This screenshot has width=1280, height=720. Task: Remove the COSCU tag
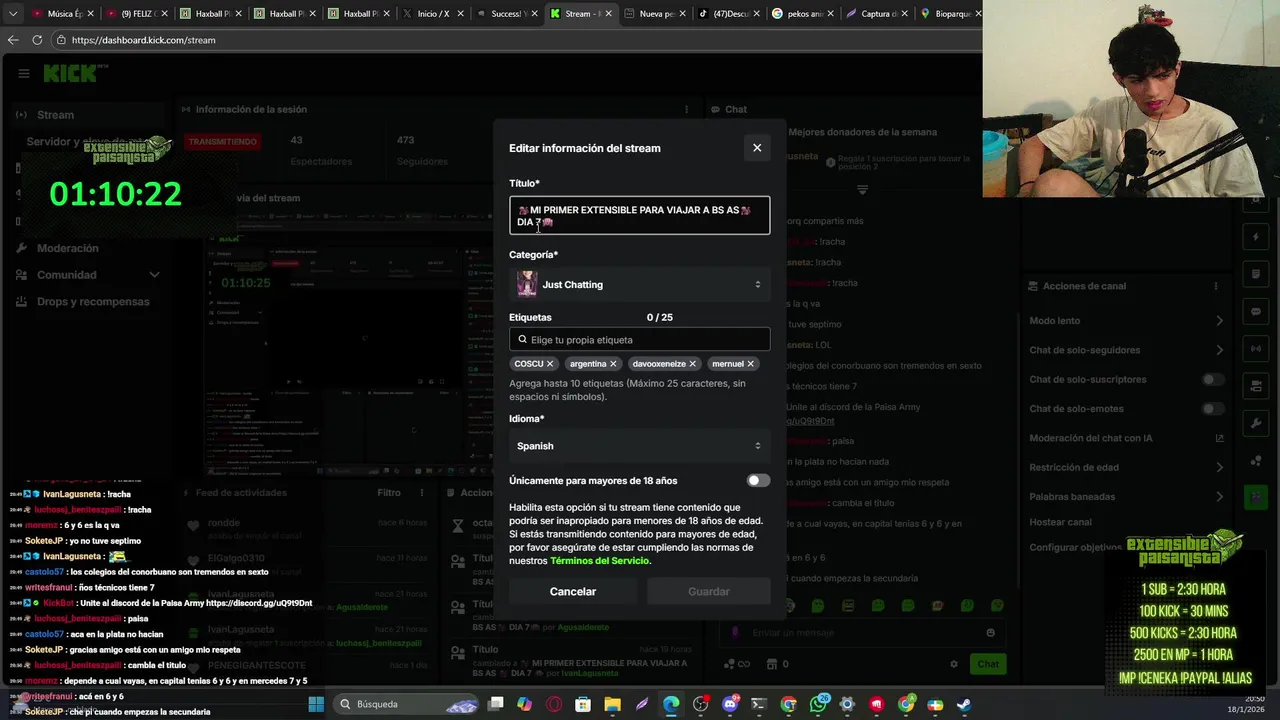[550, 364]
